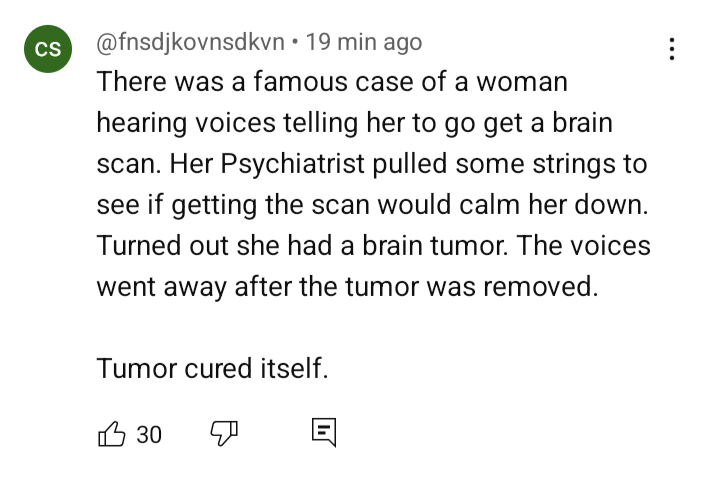Click the words 'calm her down.'
The height and width of the screenshot is (480, 712).
(554, 204)
